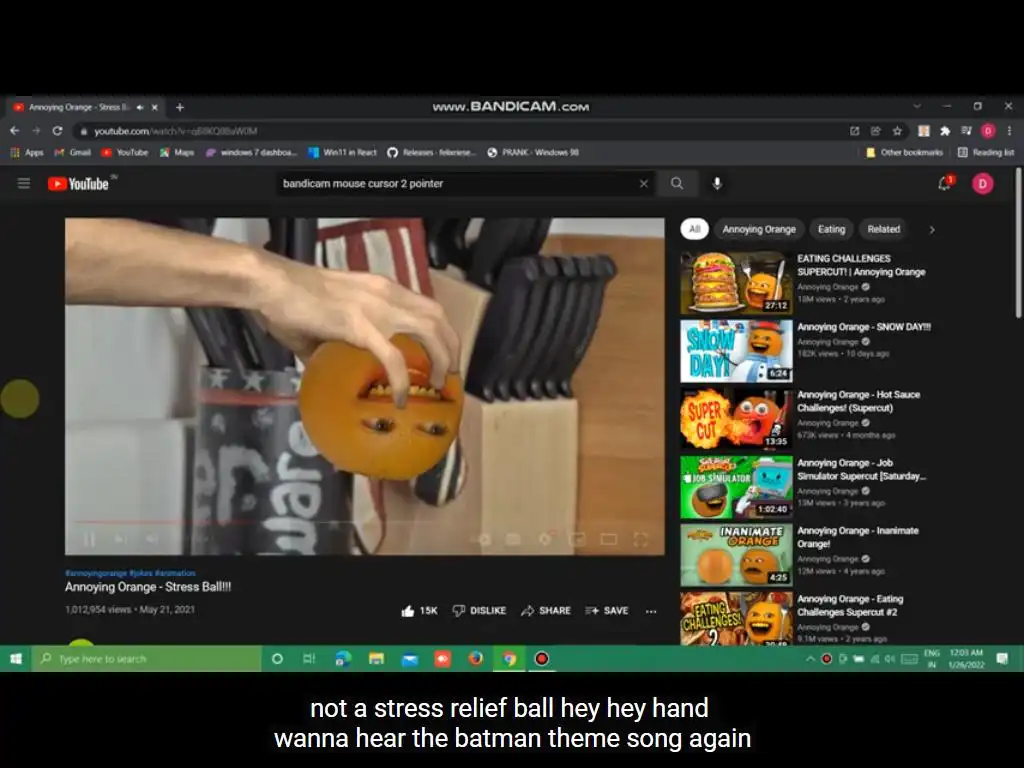Open a new Chrome tab

pos(180,107)
